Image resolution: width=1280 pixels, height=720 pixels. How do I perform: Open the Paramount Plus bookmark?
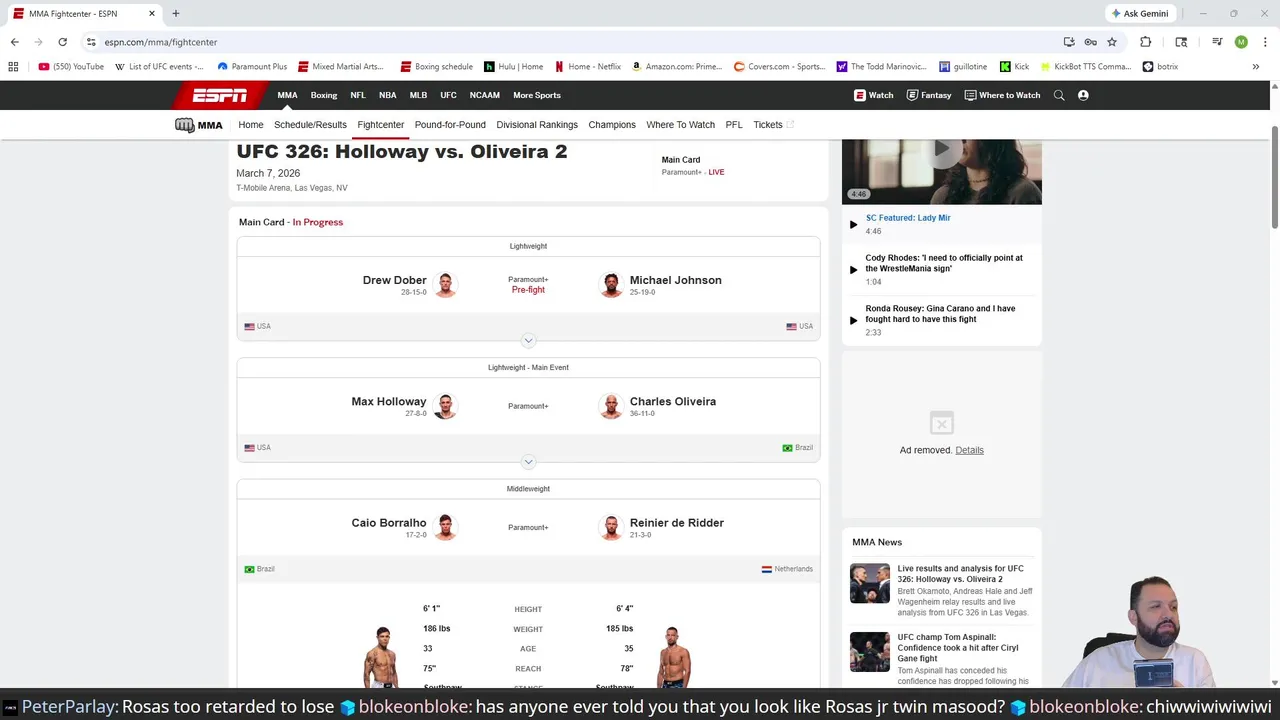(x=252, y=67)
